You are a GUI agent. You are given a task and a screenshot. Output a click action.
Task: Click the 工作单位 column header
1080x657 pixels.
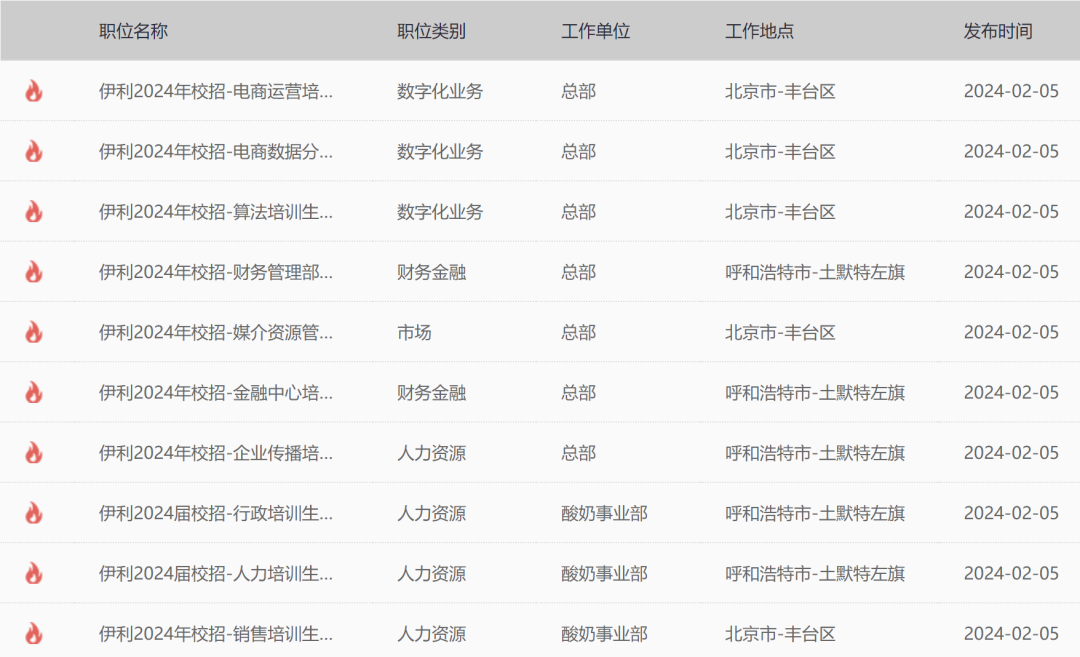595,31
